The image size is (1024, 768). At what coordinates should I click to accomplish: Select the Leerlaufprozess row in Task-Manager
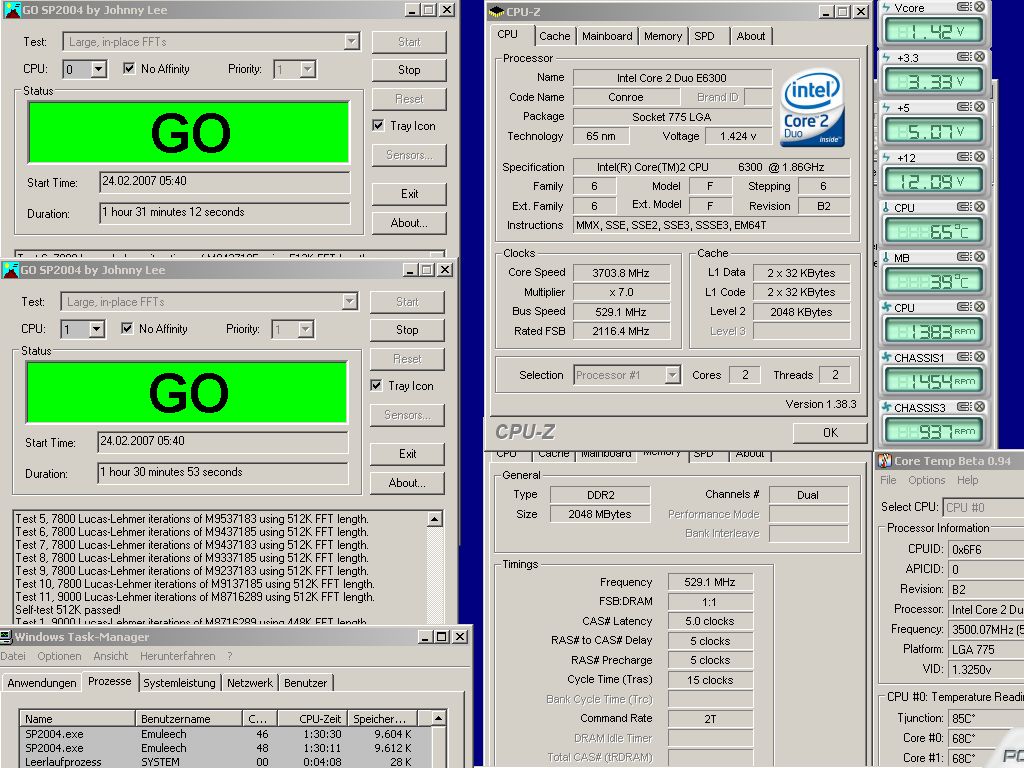point(225,761)
